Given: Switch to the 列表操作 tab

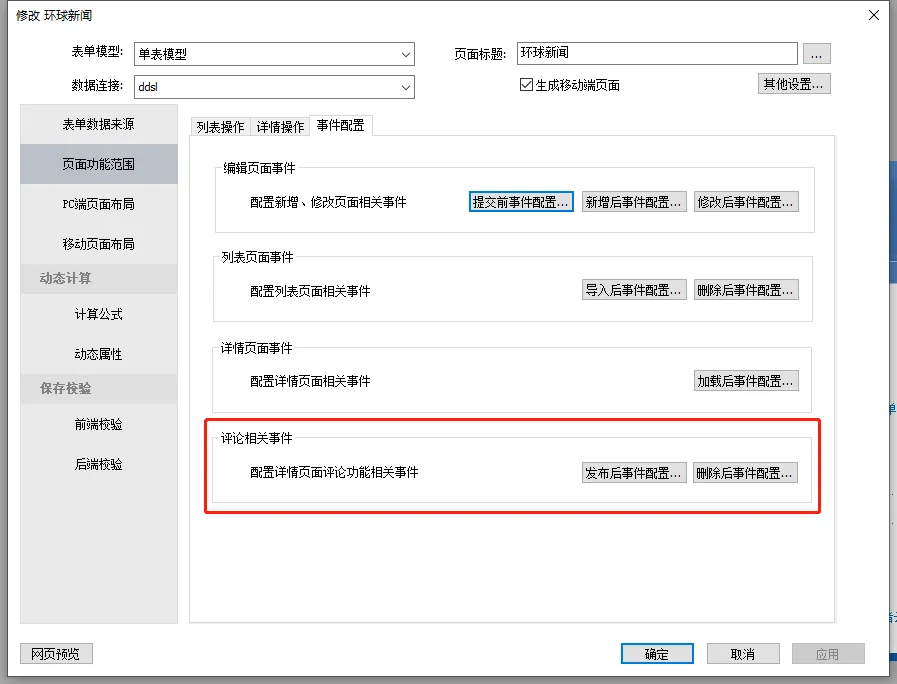Looking at the screenshot, I should pyautogui.click(x=220, y=127).
